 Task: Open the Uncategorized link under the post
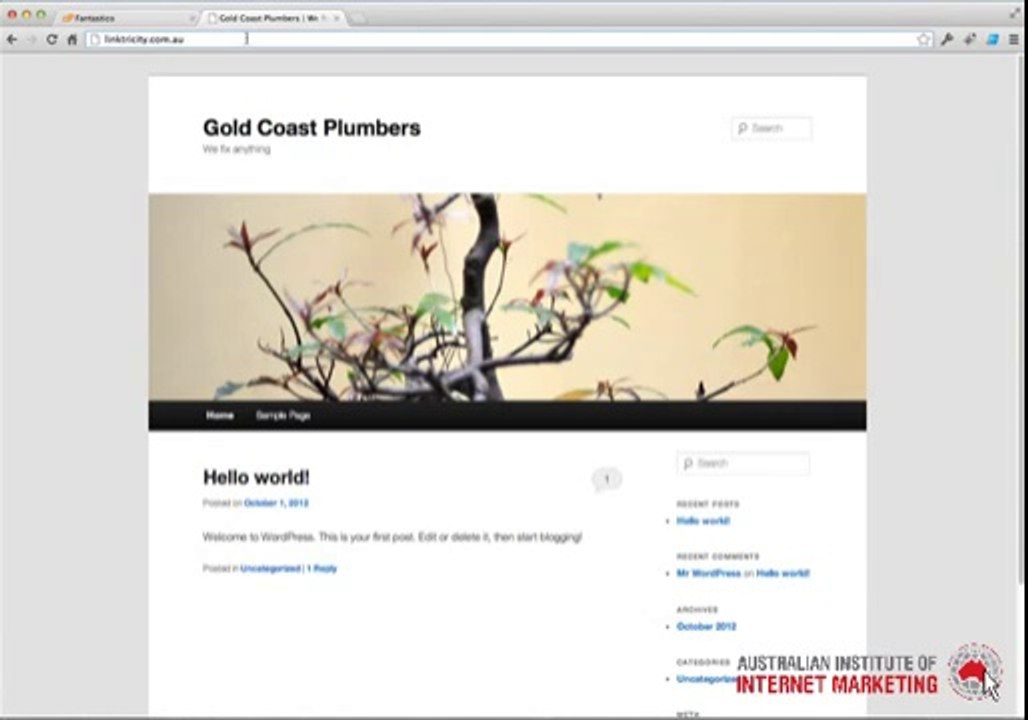(x=270, y=569)
